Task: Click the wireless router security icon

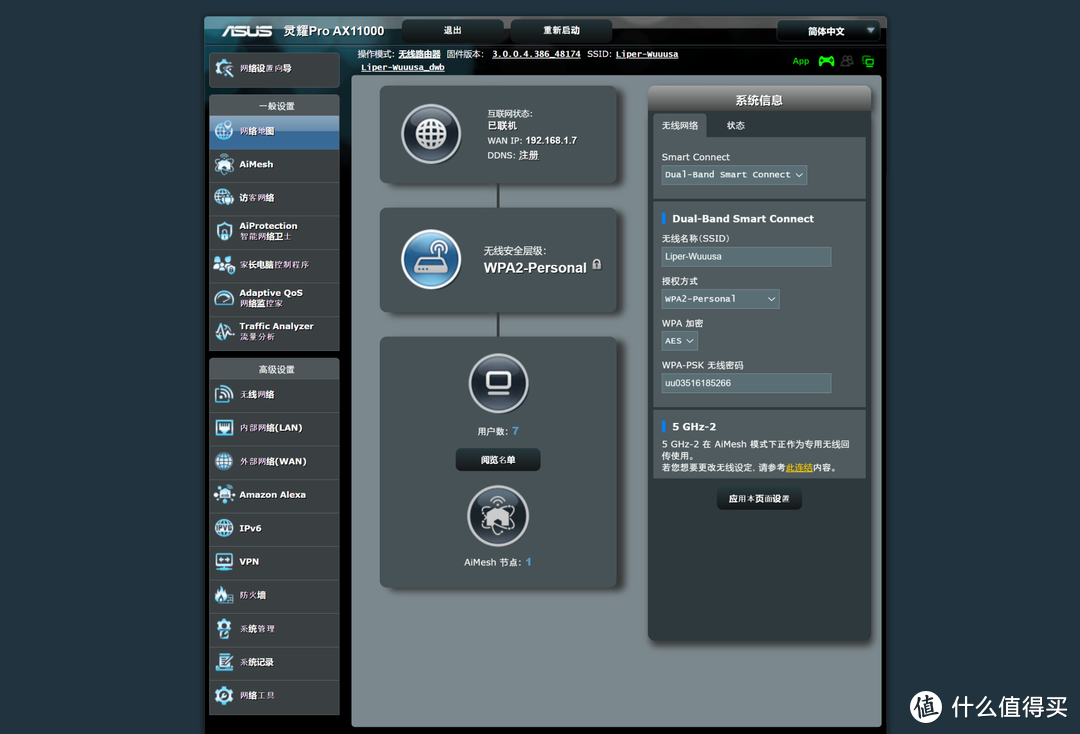Action: click(431, 259)
